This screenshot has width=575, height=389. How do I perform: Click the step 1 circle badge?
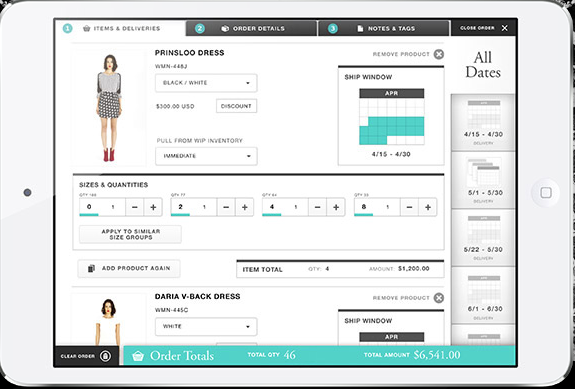coord(67,28)
